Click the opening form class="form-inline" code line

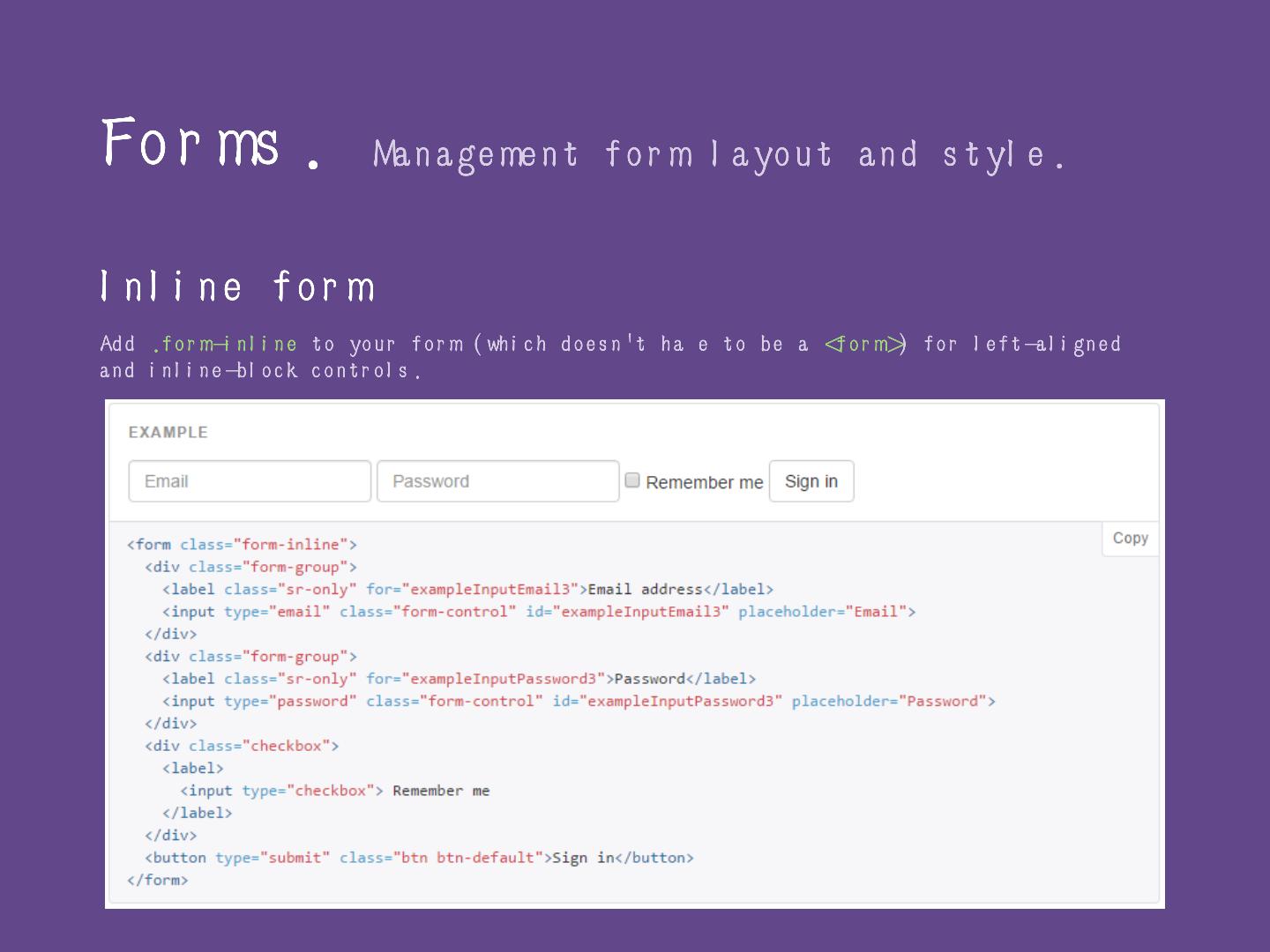[242, 545]
